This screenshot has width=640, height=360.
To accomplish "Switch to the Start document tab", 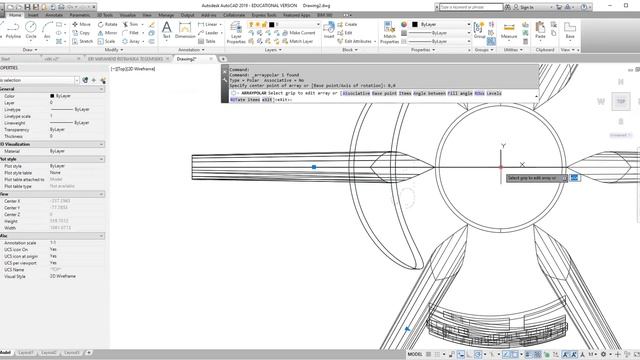I will 5,59.
